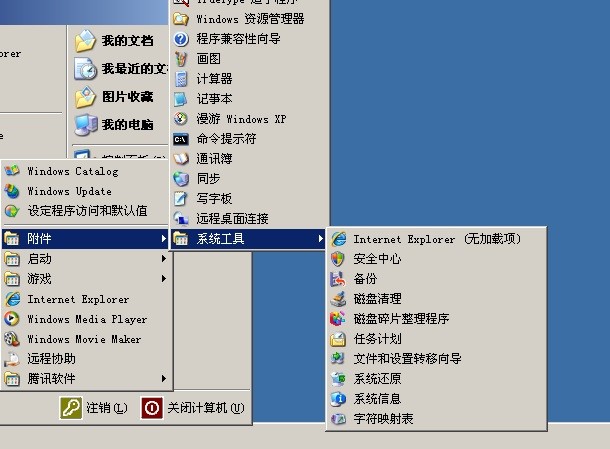Open Internet Explorer (无加载项) icon
610x449 pixels.
(x=338, y=239)
